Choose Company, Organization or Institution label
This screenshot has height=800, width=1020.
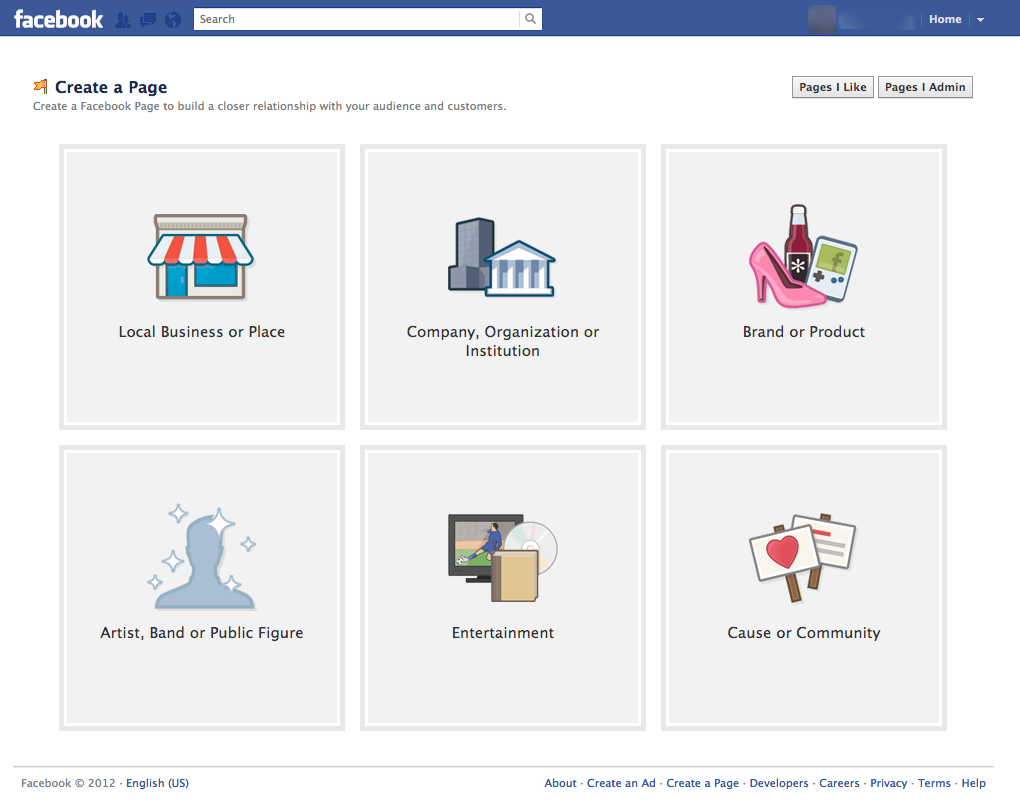coord(503,341)
